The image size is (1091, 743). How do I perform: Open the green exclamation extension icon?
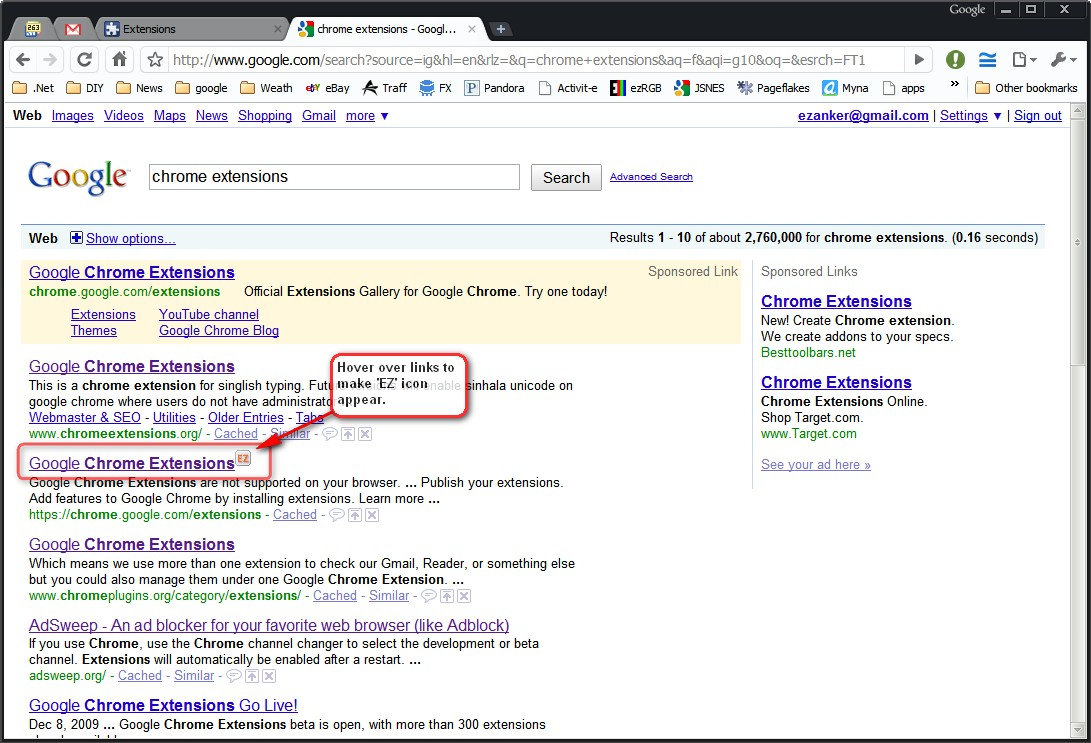coord(955,60)
